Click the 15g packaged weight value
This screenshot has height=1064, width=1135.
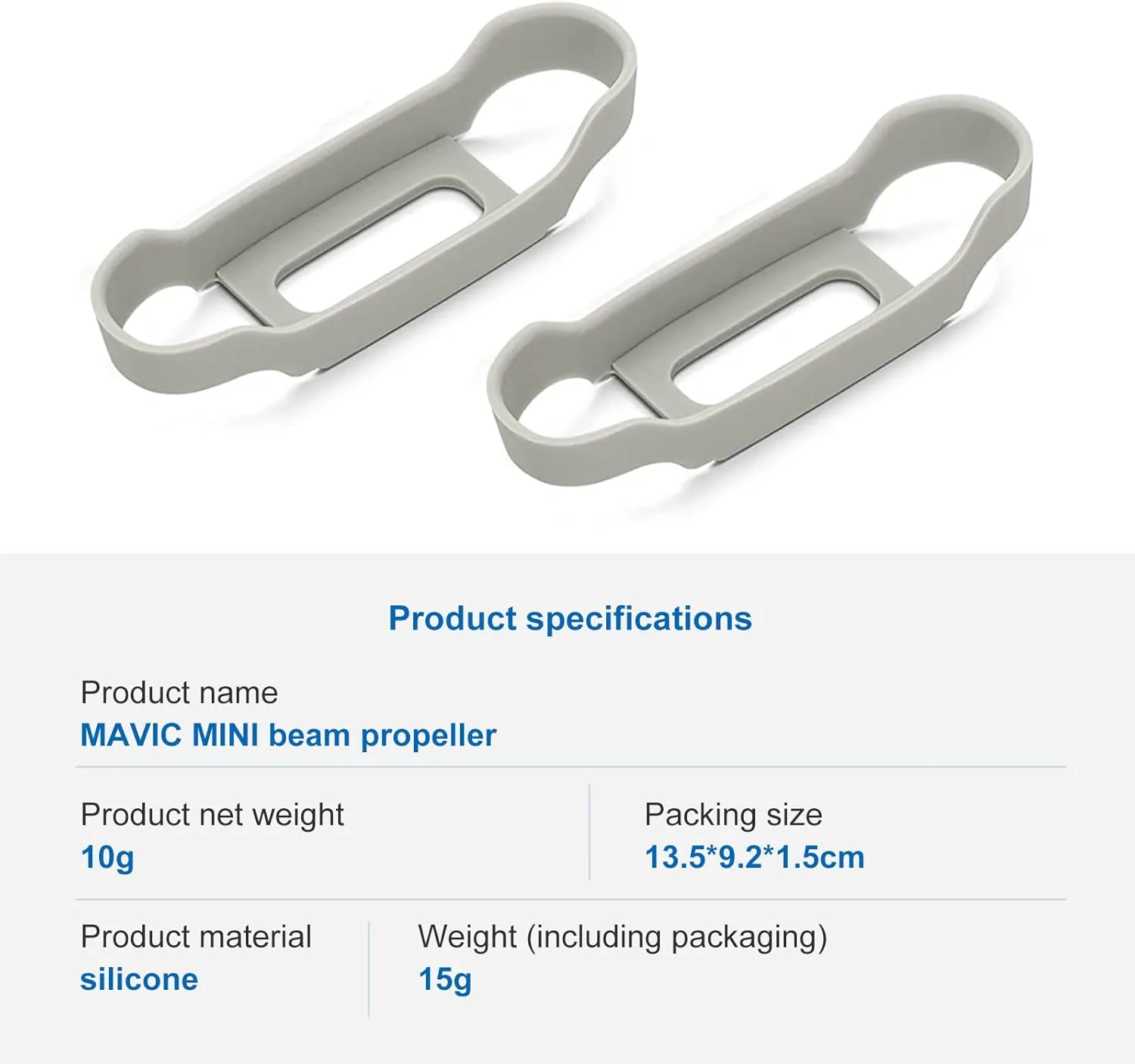(445, 980)
